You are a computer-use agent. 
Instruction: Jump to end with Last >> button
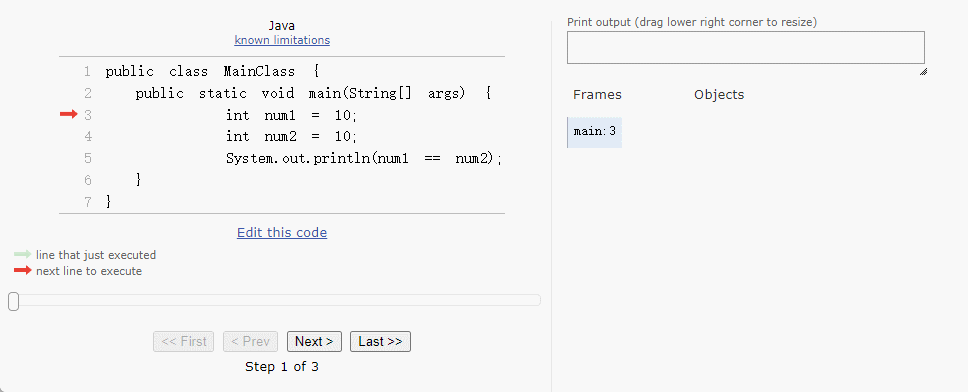tap(380, 341)
